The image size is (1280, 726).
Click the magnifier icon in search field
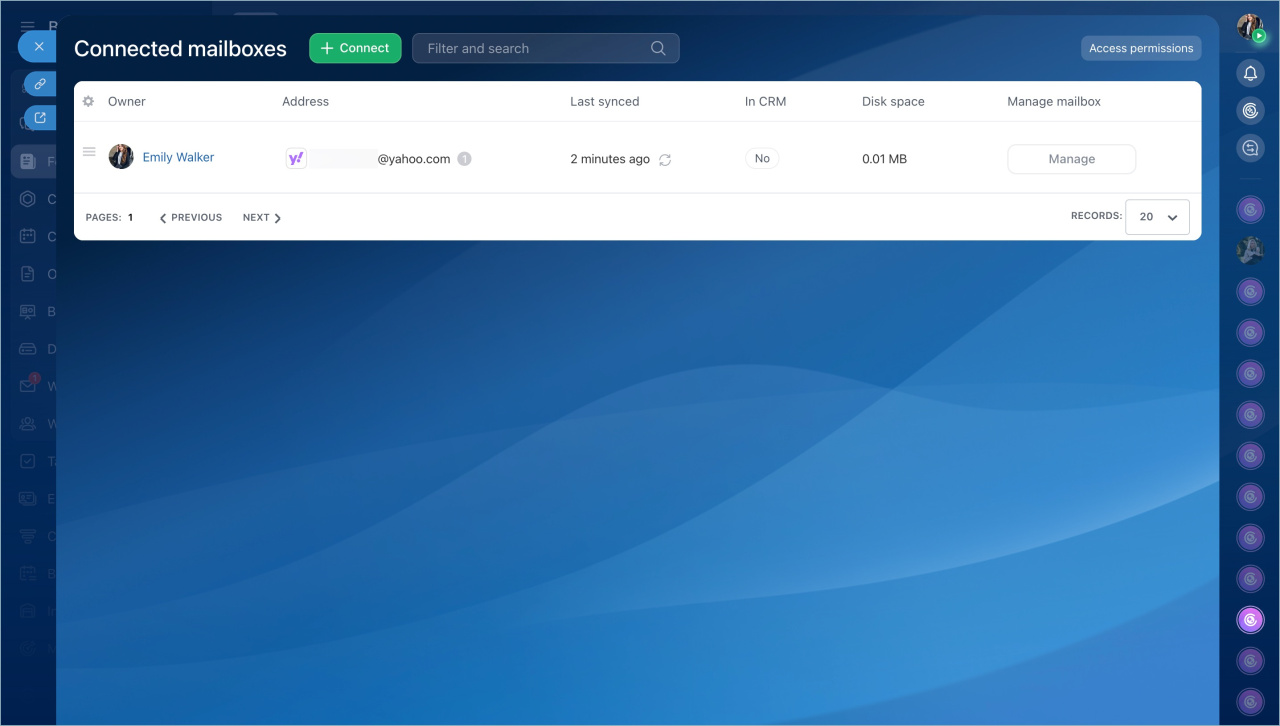tap(658, 48)
